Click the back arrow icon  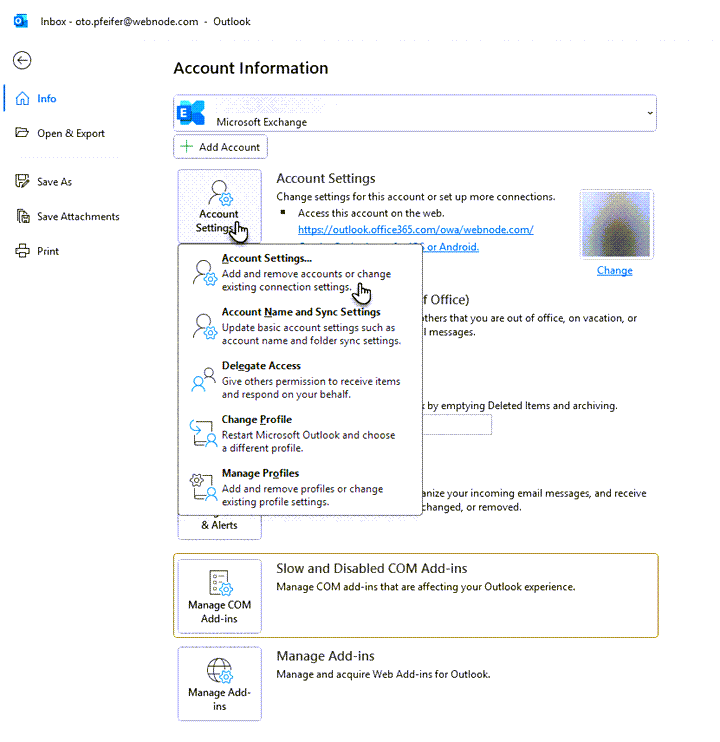(22, 60)
